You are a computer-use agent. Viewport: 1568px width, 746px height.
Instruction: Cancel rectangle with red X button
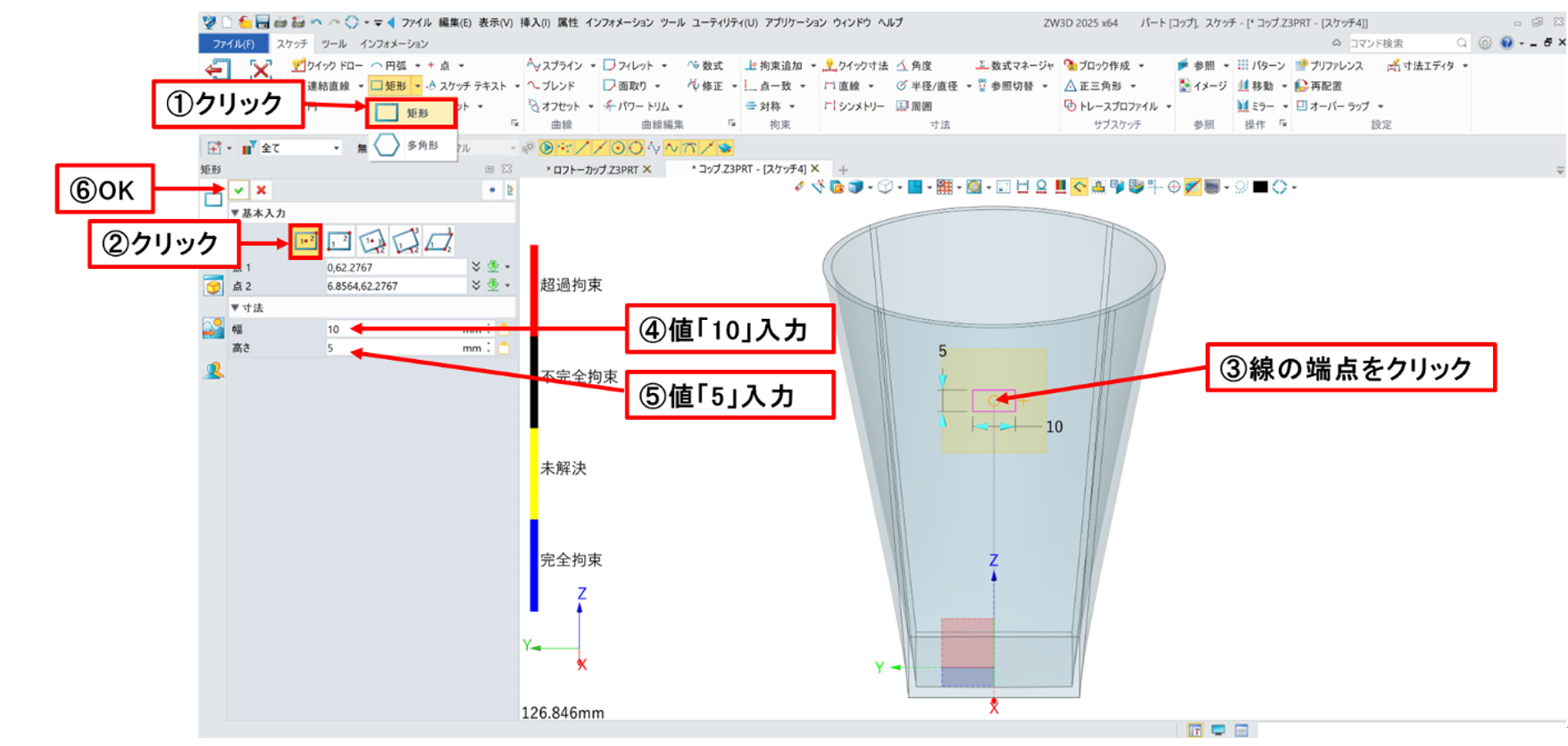click(261, 189)
